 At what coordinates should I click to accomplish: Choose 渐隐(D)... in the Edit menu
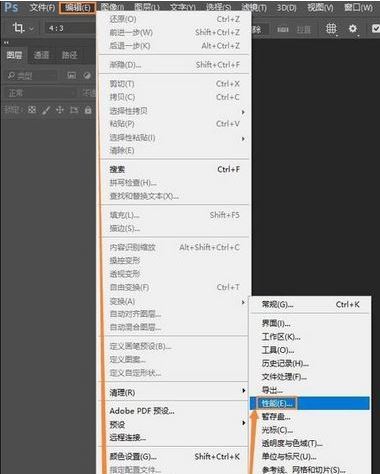tap(174, 65)
